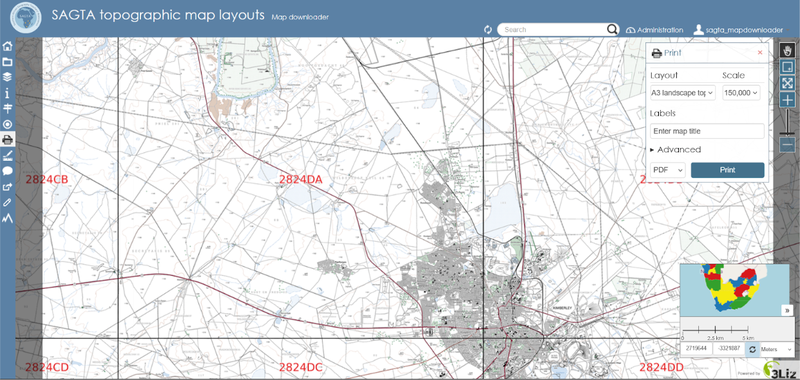
Task: Click map sheet label 2824DD
Action: (x=661, y=367)
